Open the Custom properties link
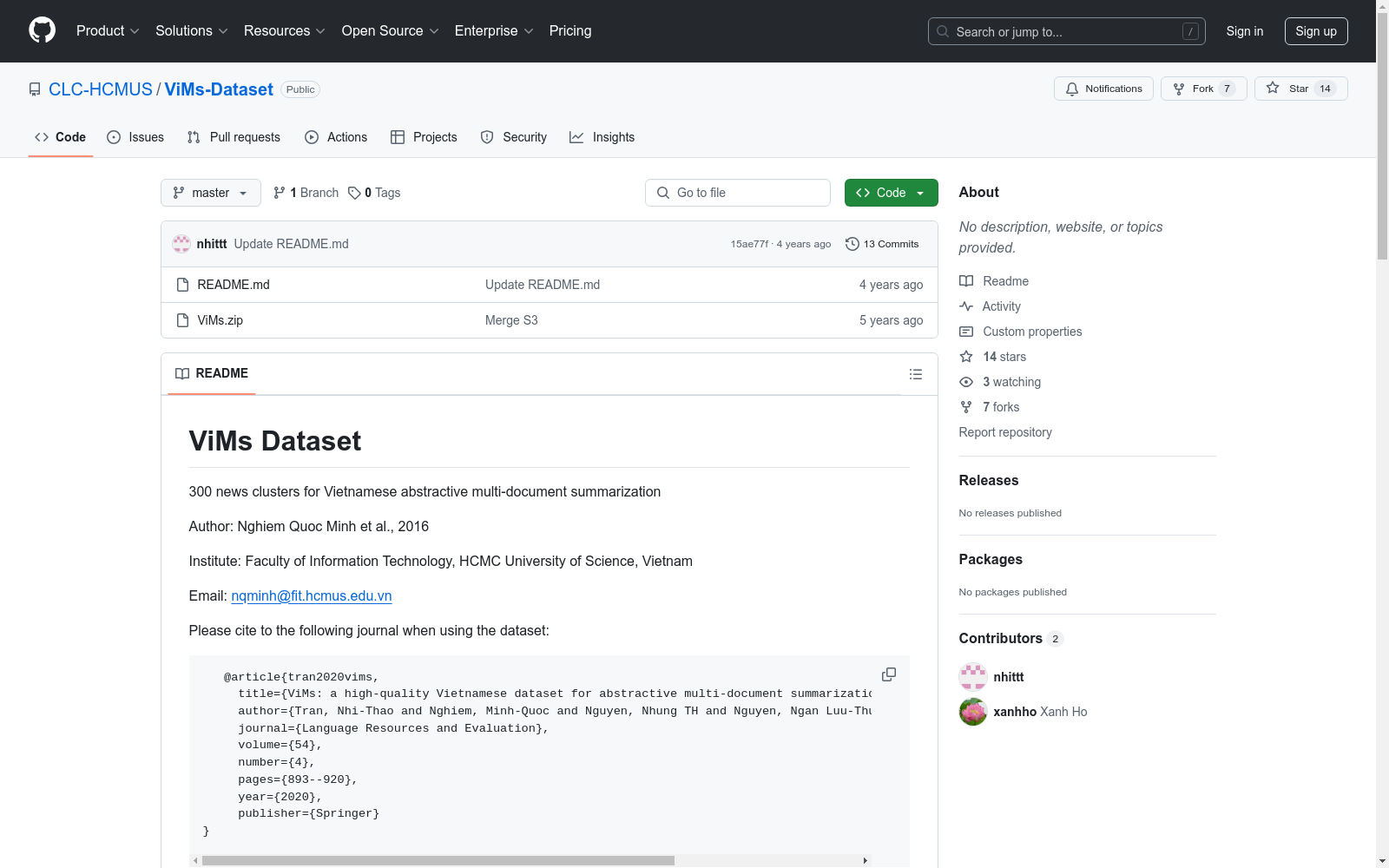1389x868 pixels. pyautogui.click(x=1021, y=332)
